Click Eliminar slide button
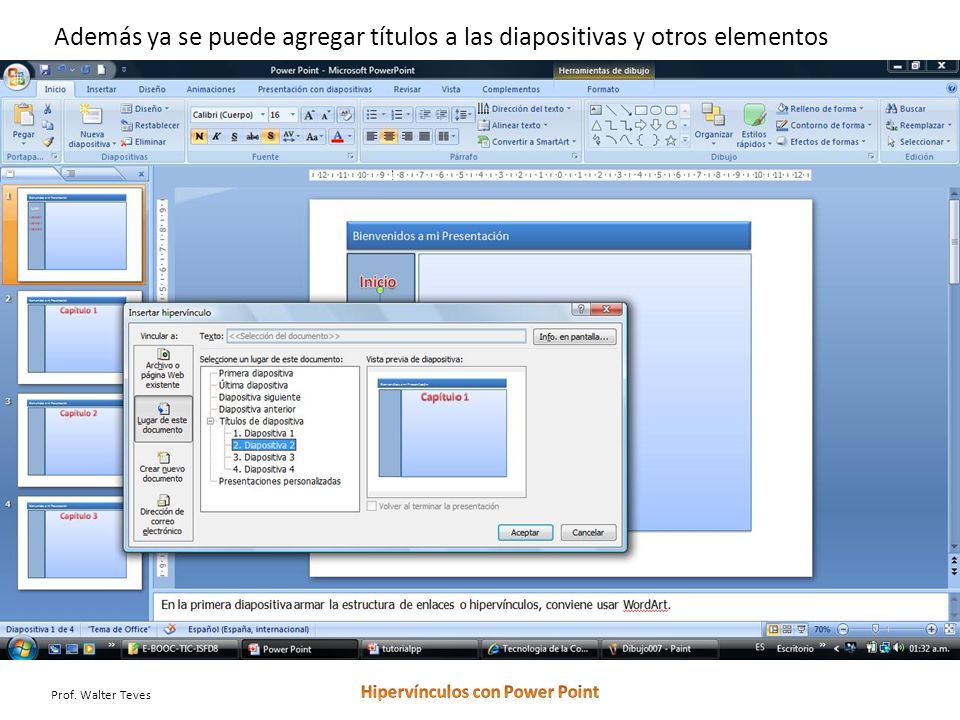The width and height of the screenshot is (960, 720). coord(144,142)
